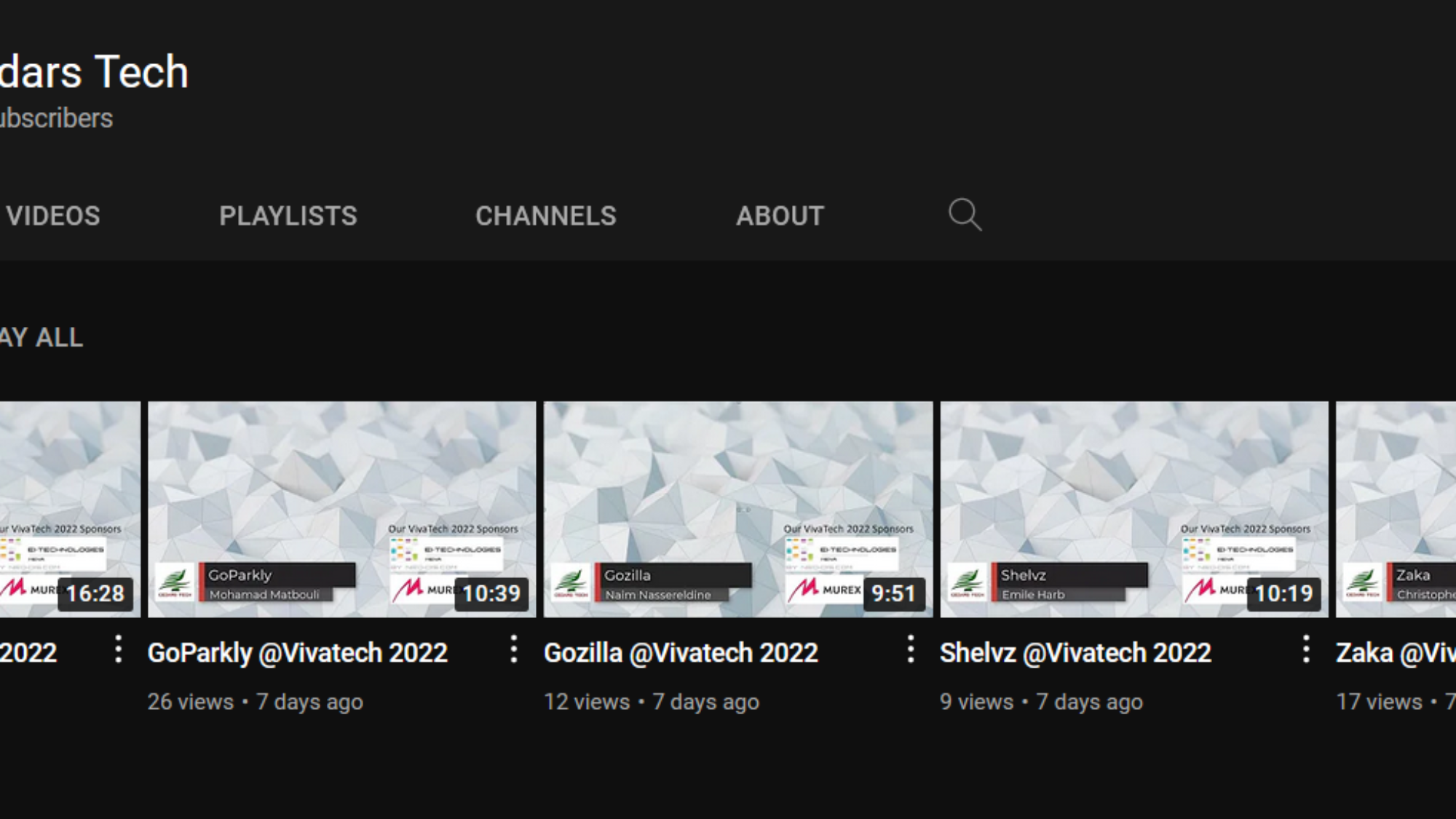Click the Play All button
The width and height of the screenshot is (1456, 819).
41,338
